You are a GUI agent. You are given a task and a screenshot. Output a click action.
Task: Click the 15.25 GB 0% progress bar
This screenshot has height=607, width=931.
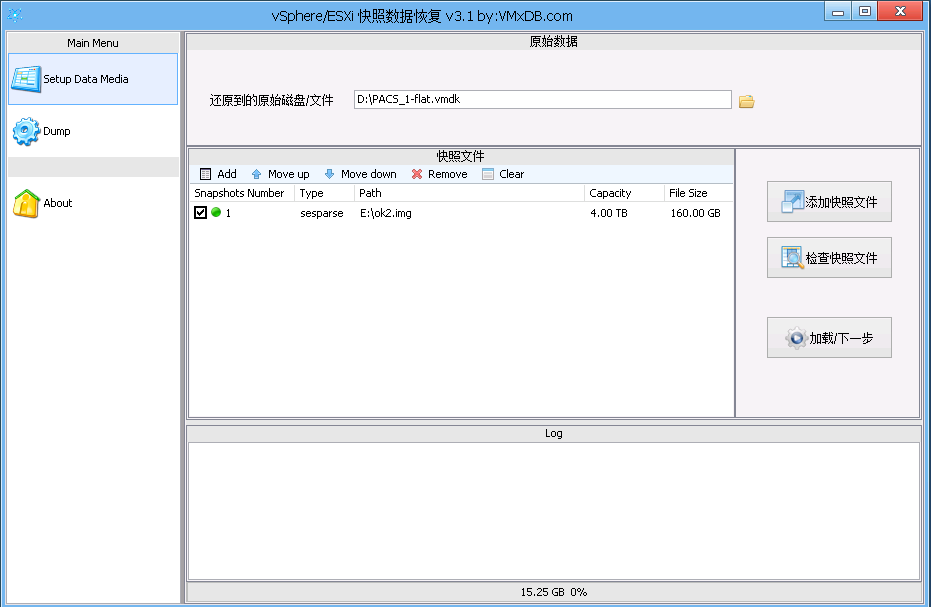point(553,592)
